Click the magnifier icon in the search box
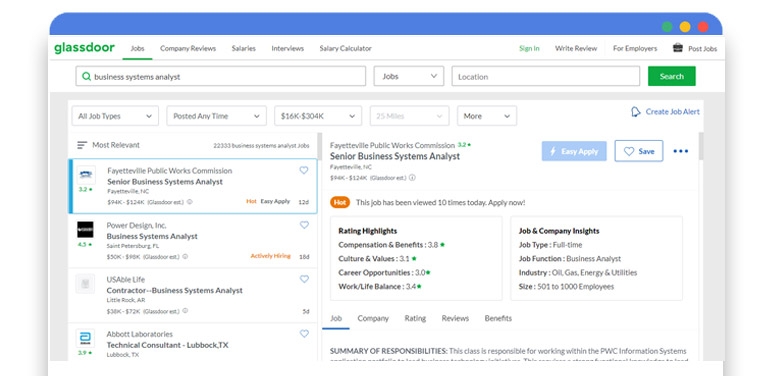 click(x=87, y=76)
